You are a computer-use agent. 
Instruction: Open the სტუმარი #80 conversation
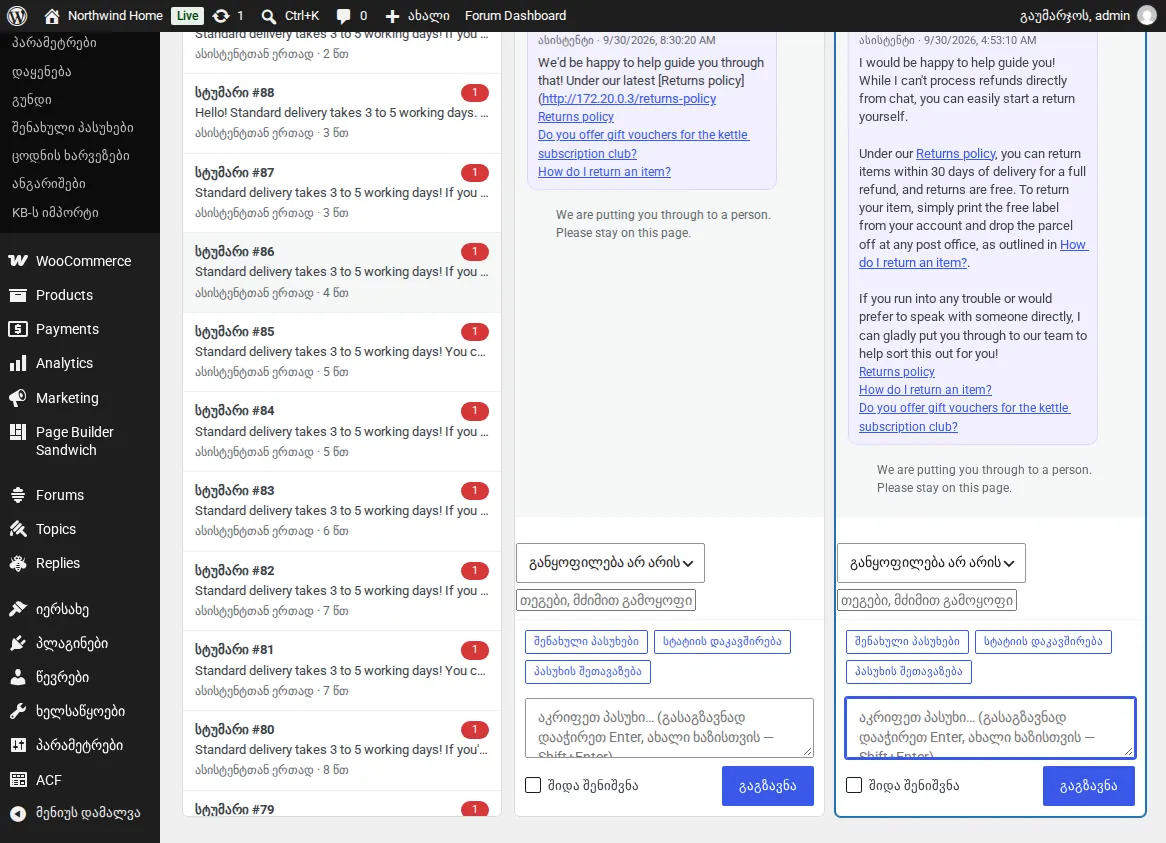(x=341, y=749)
